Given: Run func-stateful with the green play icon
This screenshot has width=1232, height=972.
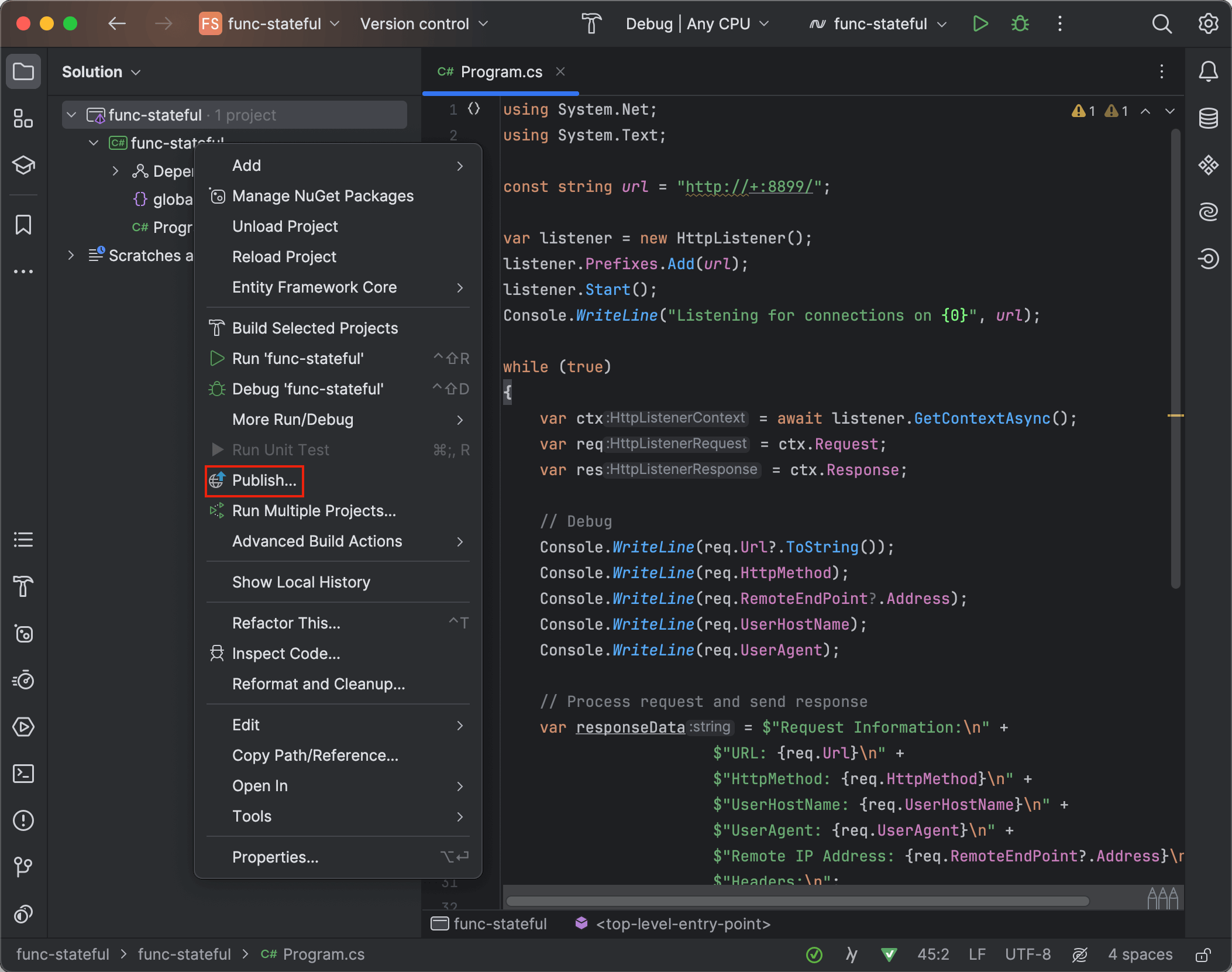Looking at the screenshot, I should (980, 24).
